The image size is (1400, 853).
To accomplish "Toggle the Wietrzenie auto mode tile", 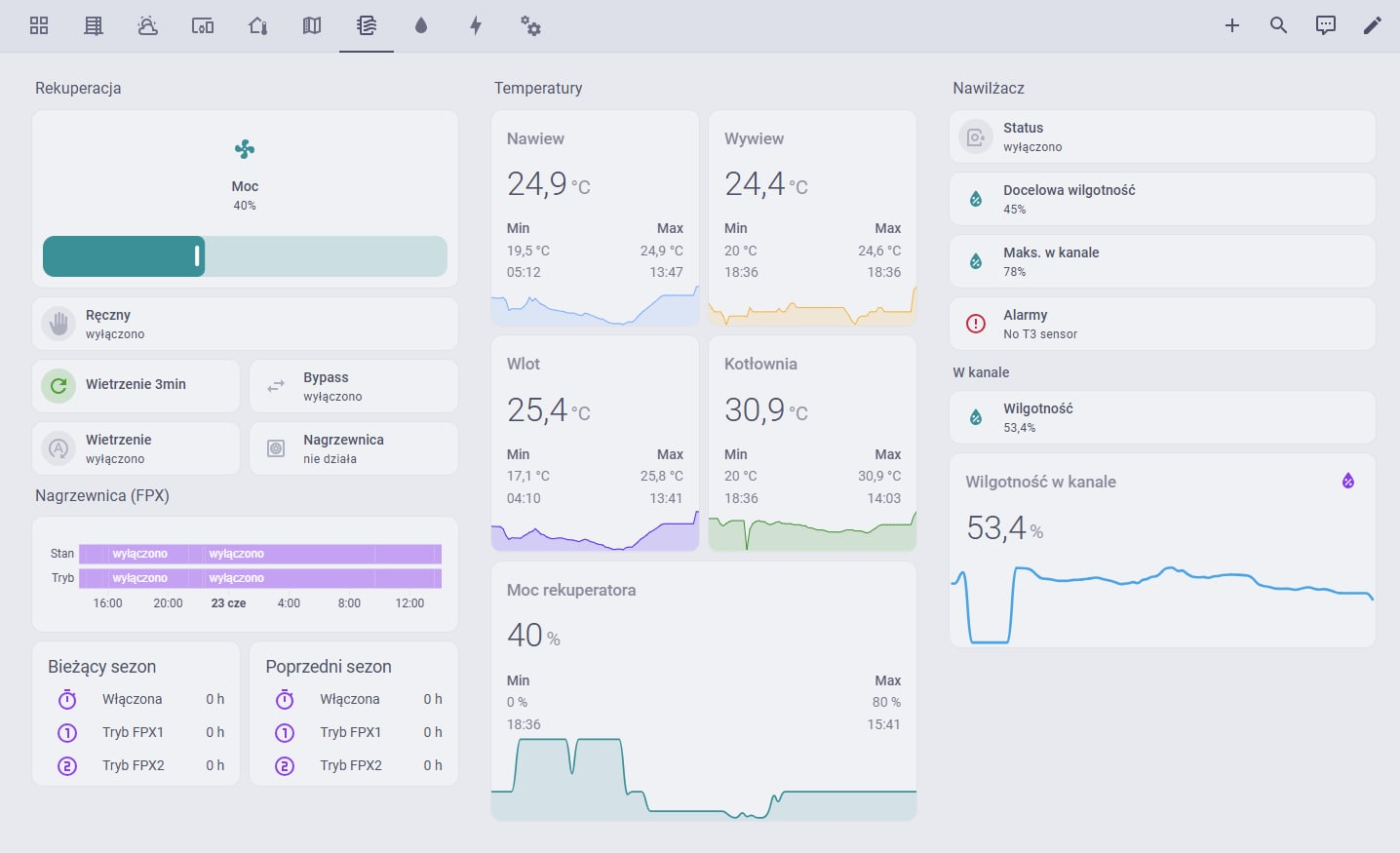I will pyautogui.click(x=136, y=448).
